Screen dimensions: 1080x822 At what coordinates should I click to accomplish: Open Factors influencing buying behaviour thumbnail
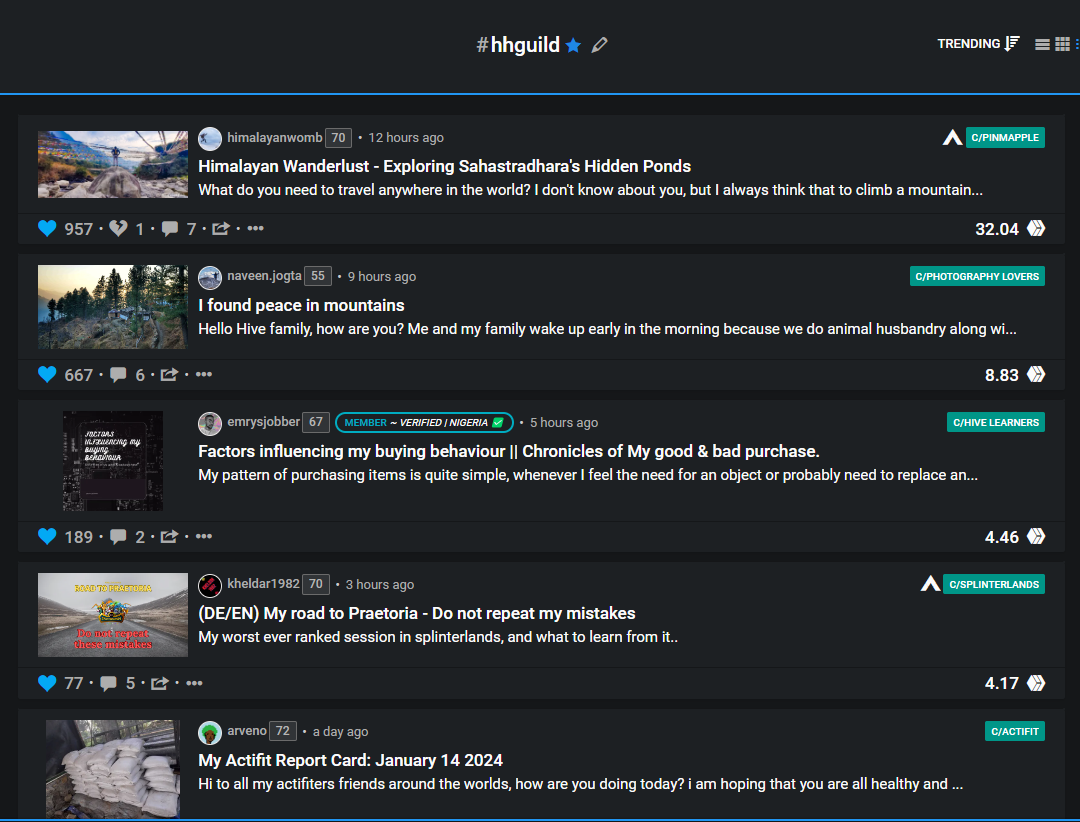pyautogui.click(x=113, y=461)
